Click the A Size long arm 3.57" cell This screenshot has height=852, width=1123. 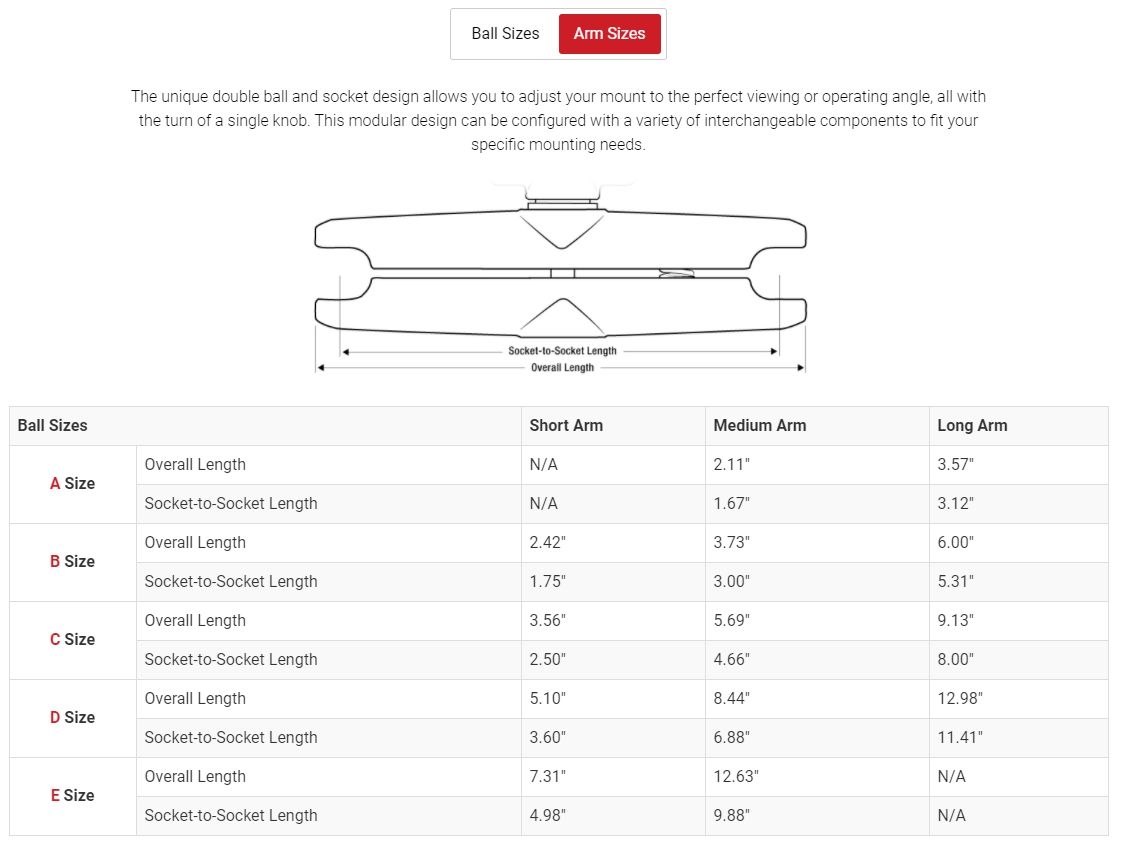[x=1018, y=465]
